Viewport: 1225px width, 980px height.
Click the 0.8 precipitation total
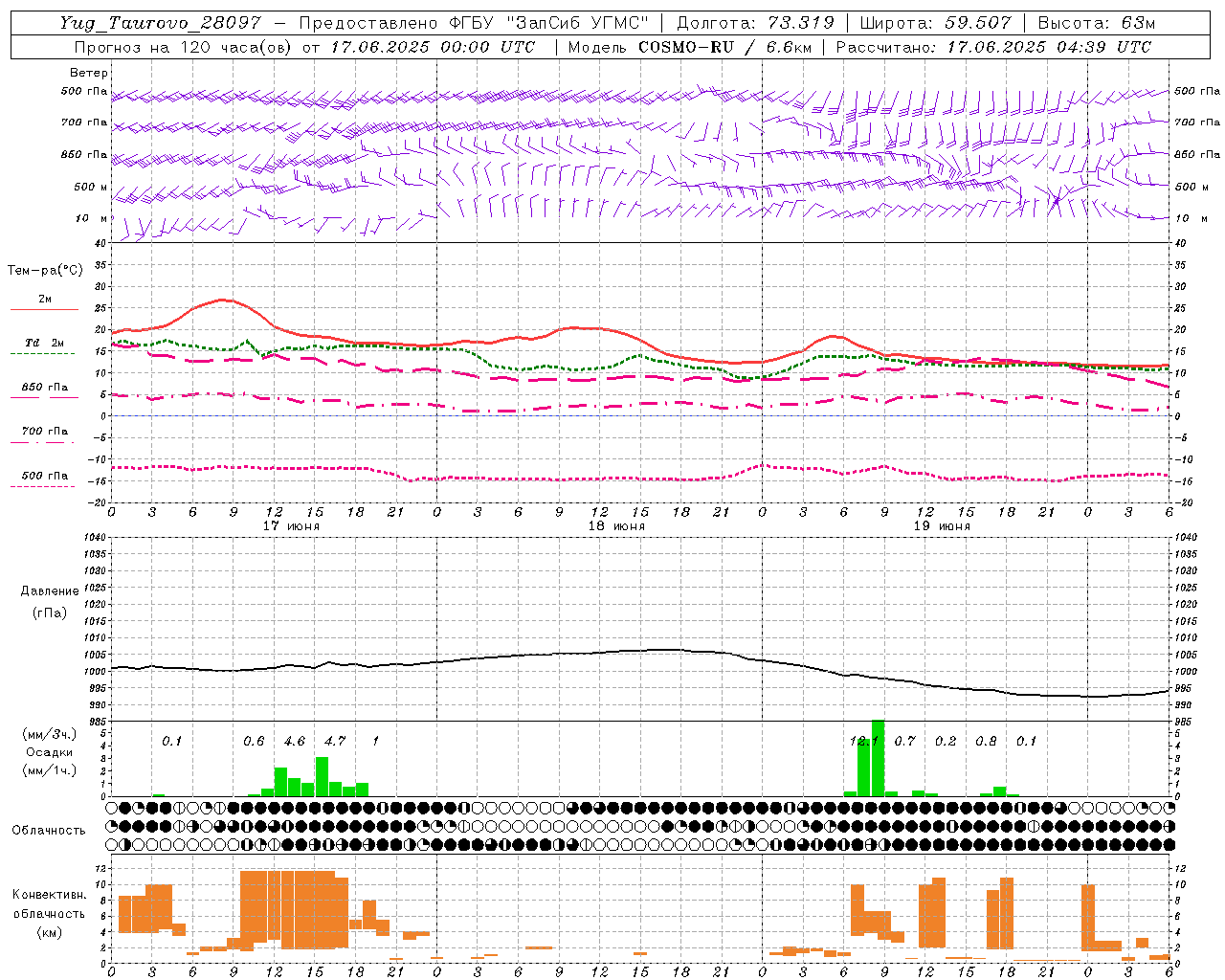986,742
